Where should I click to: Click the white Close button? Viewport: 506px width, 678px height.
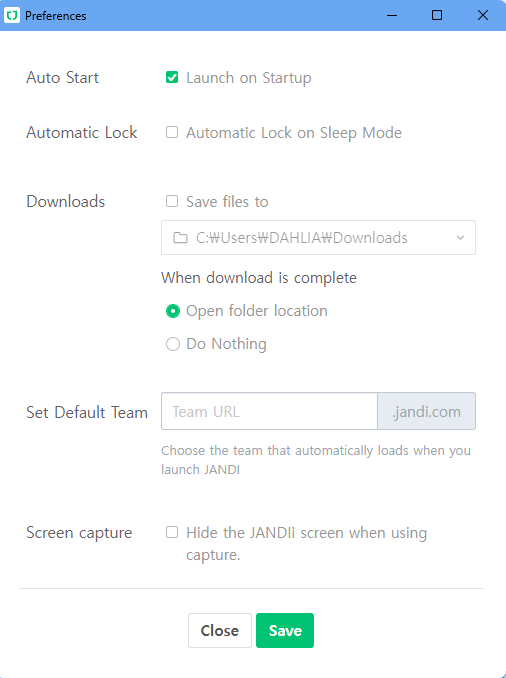click(x=220, y=630)
